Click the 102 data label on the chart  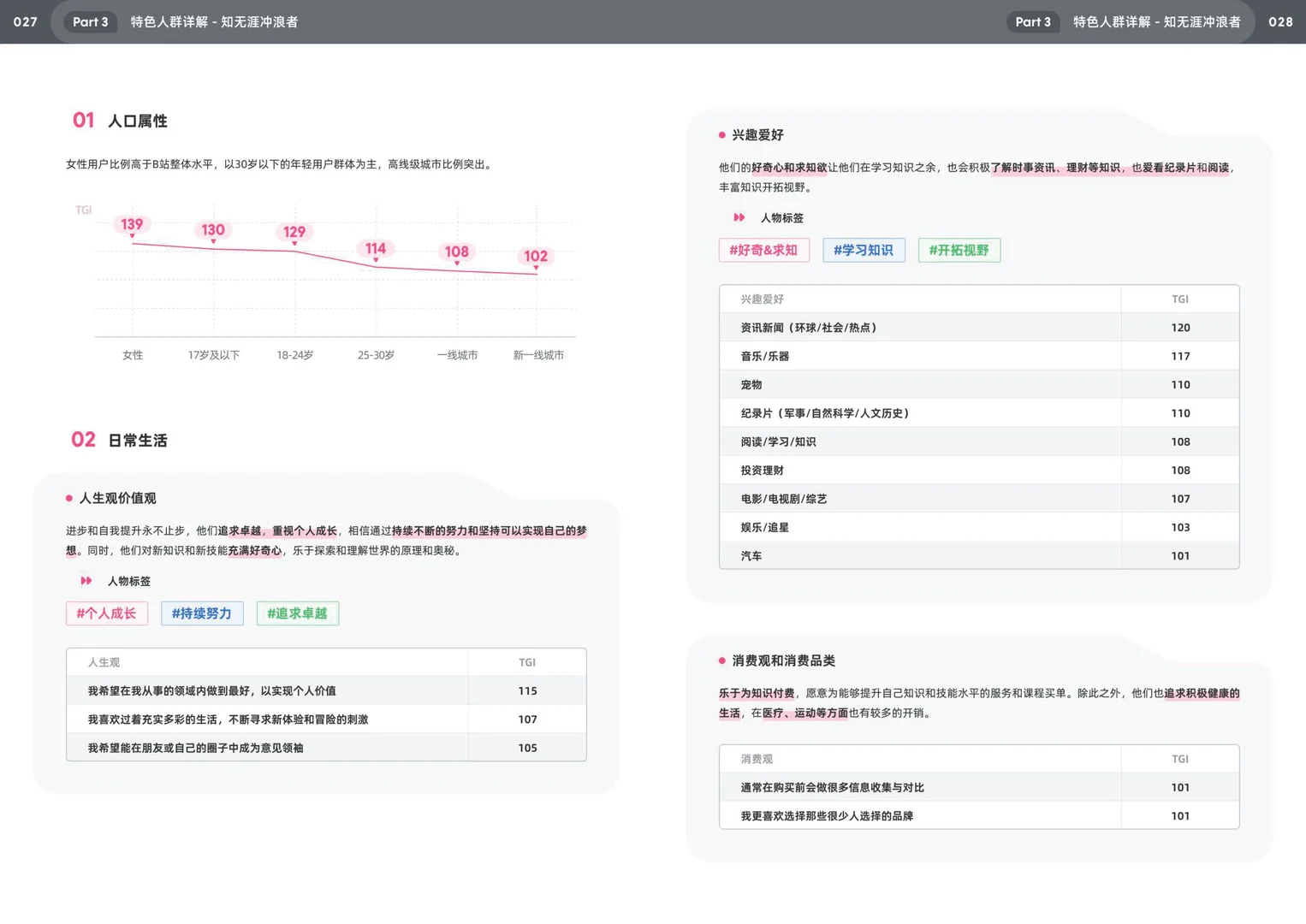536,257
